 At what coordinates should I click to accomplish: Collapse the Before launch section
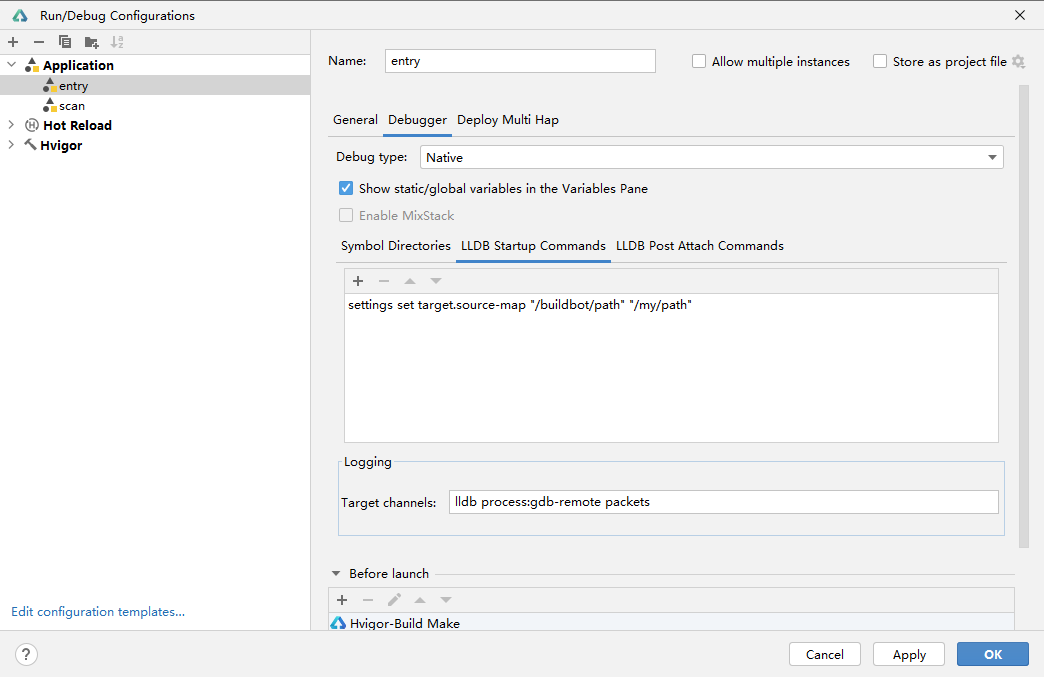(336, 574)
